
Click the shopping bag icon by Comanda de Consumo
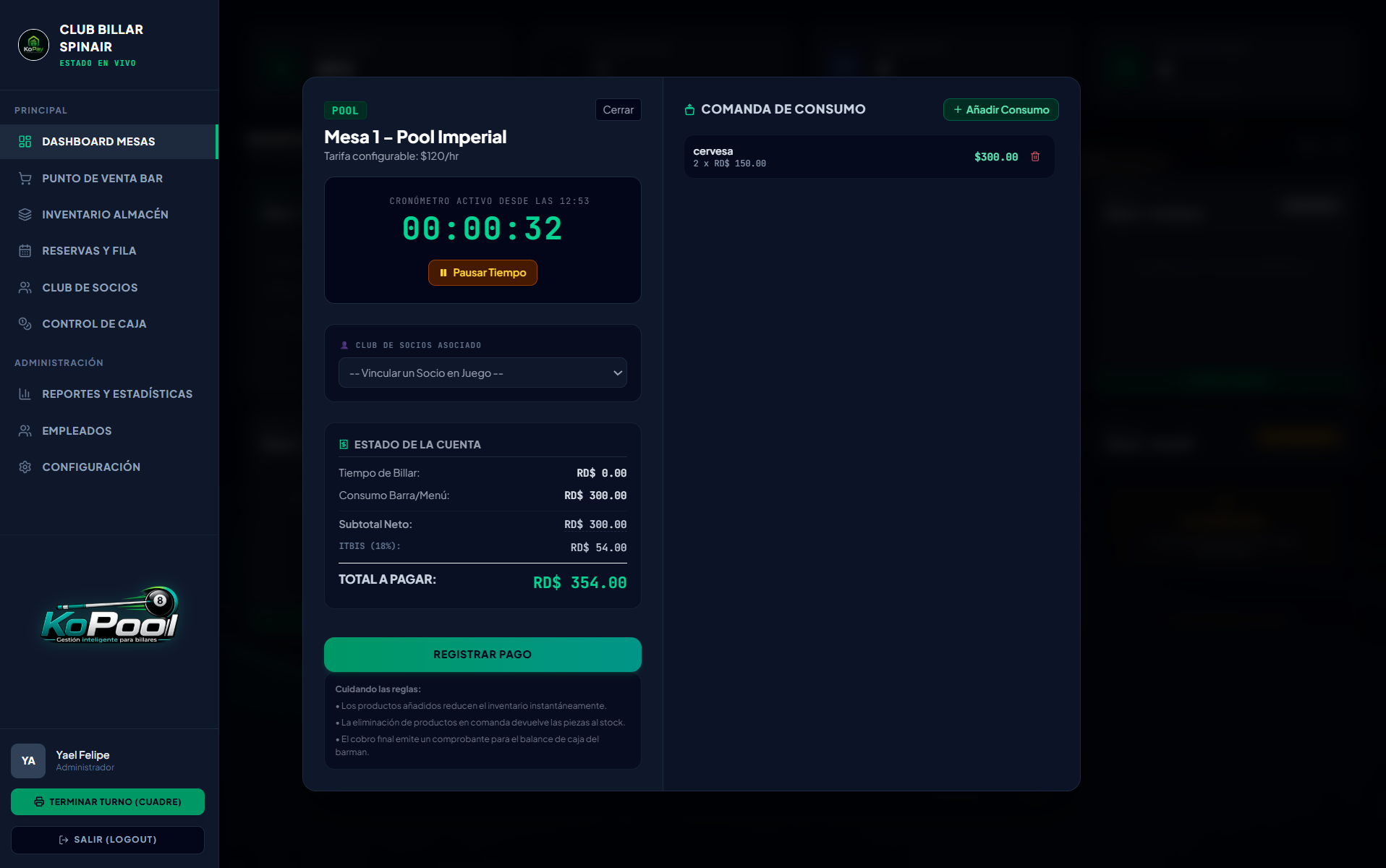coord(689,109)
